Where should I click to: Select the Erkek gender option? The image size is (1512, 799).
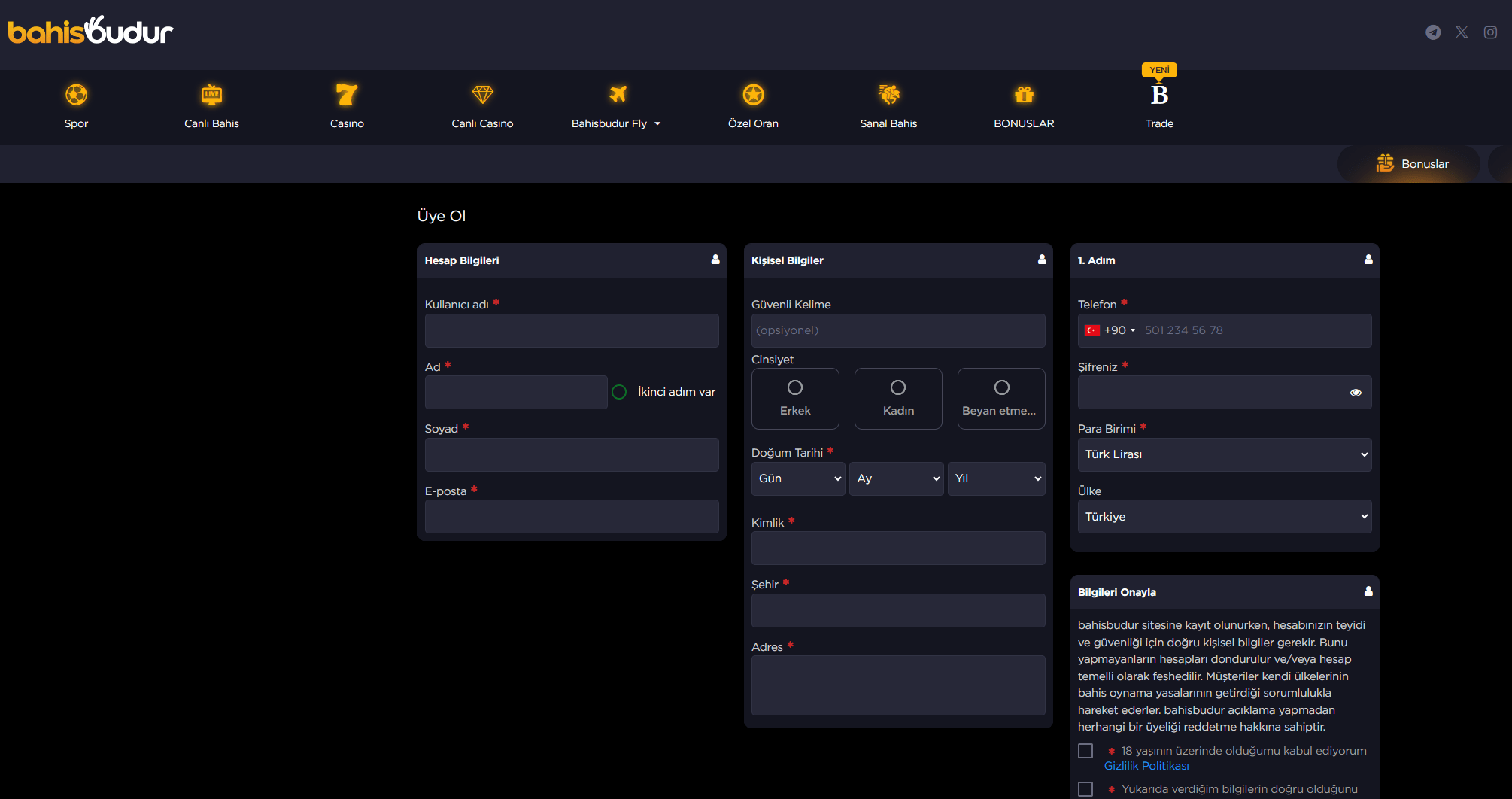(x=795, y=398)
